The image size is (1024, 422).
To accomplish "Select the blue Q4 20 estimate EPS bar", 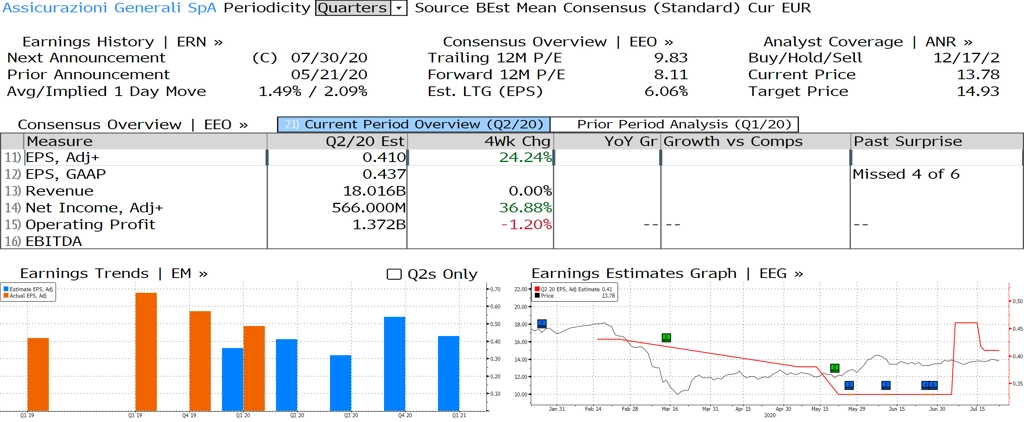I will tap(394, 364).
